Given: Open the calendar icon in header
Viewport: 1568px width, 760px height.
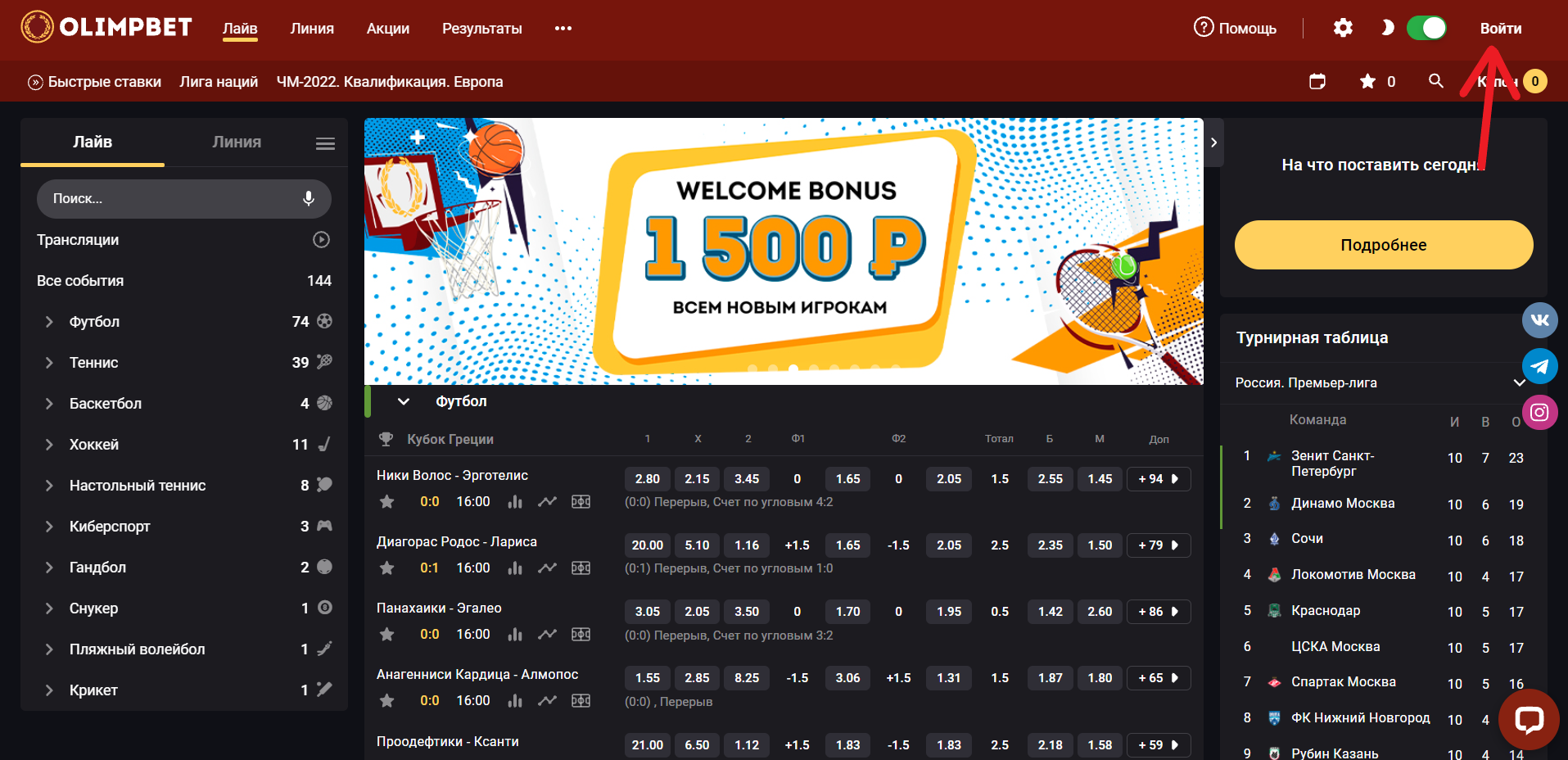Looking at the screenshot, I should click(1317, 81).
